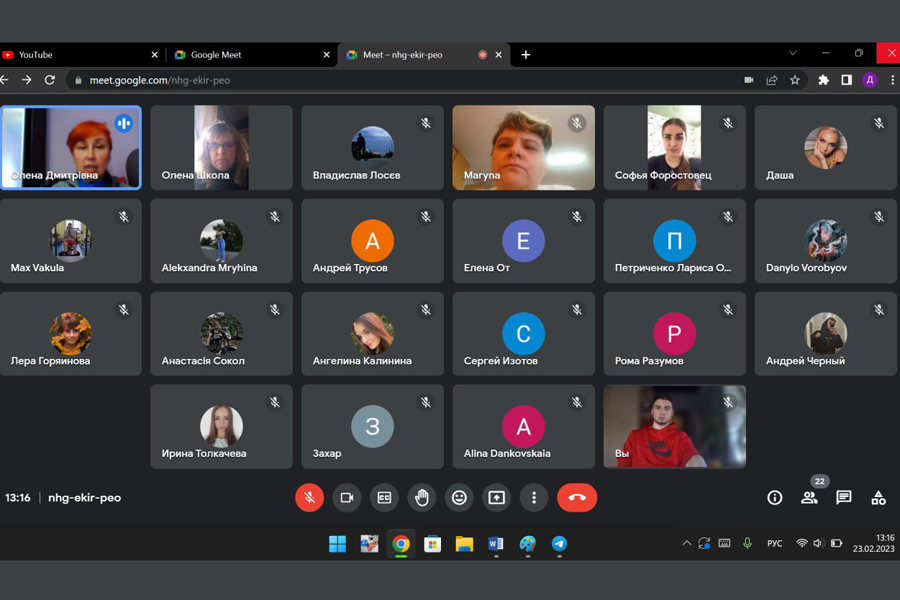900x600 pixels.
Task: Select Владислав Лосев participant tile
Action: coord(373,148)
